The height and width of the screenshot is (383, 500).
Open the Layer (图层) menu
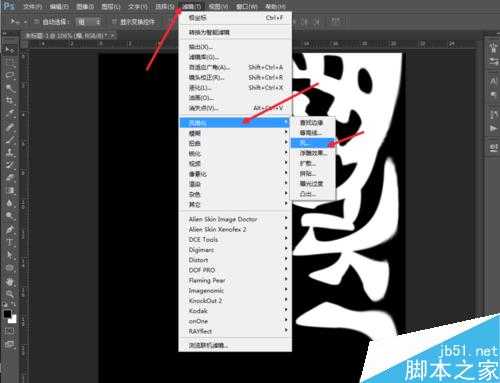pos(111,6)
